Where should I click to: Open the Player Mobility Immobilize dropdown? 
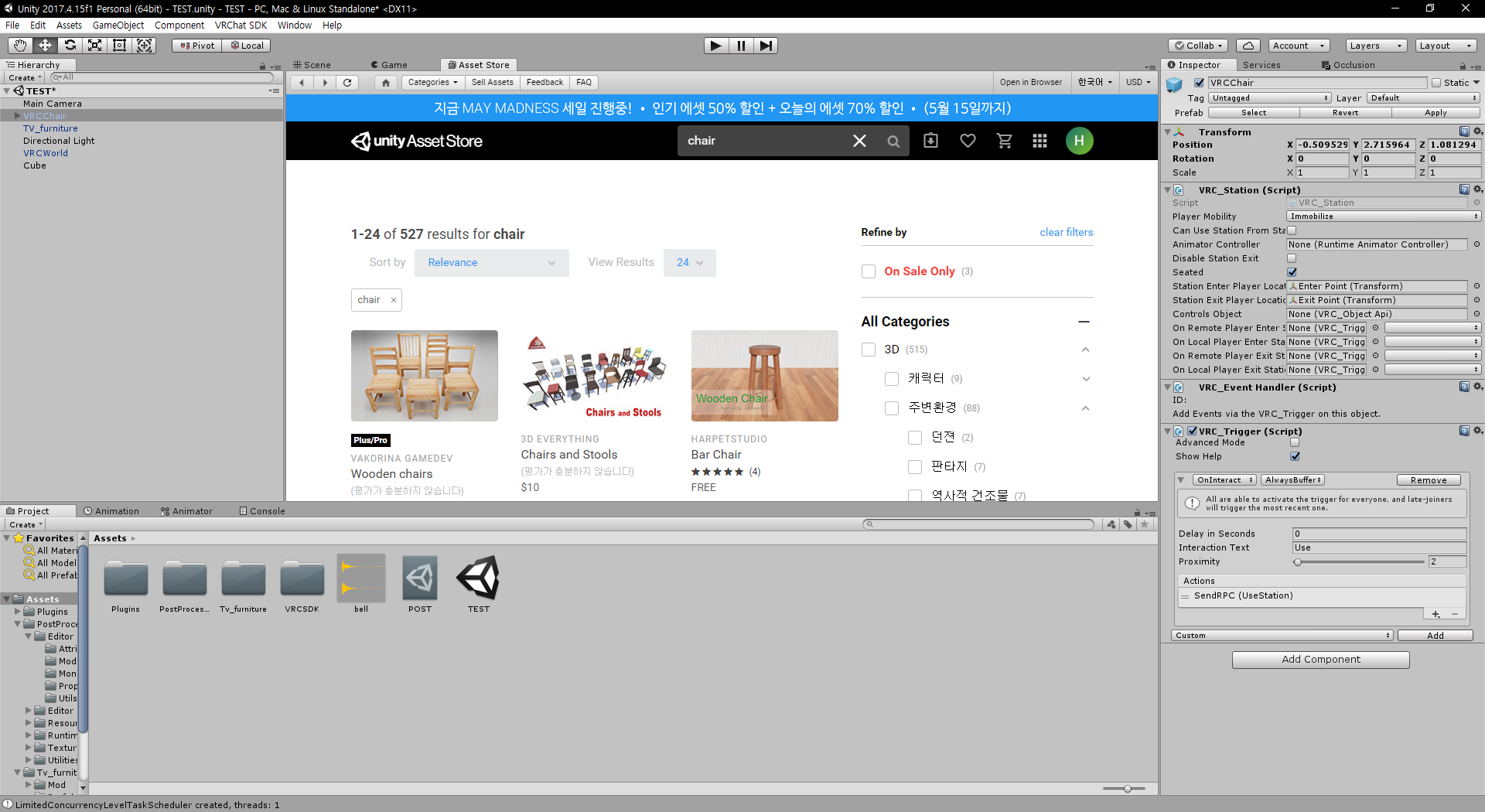tap(1383, 217)
